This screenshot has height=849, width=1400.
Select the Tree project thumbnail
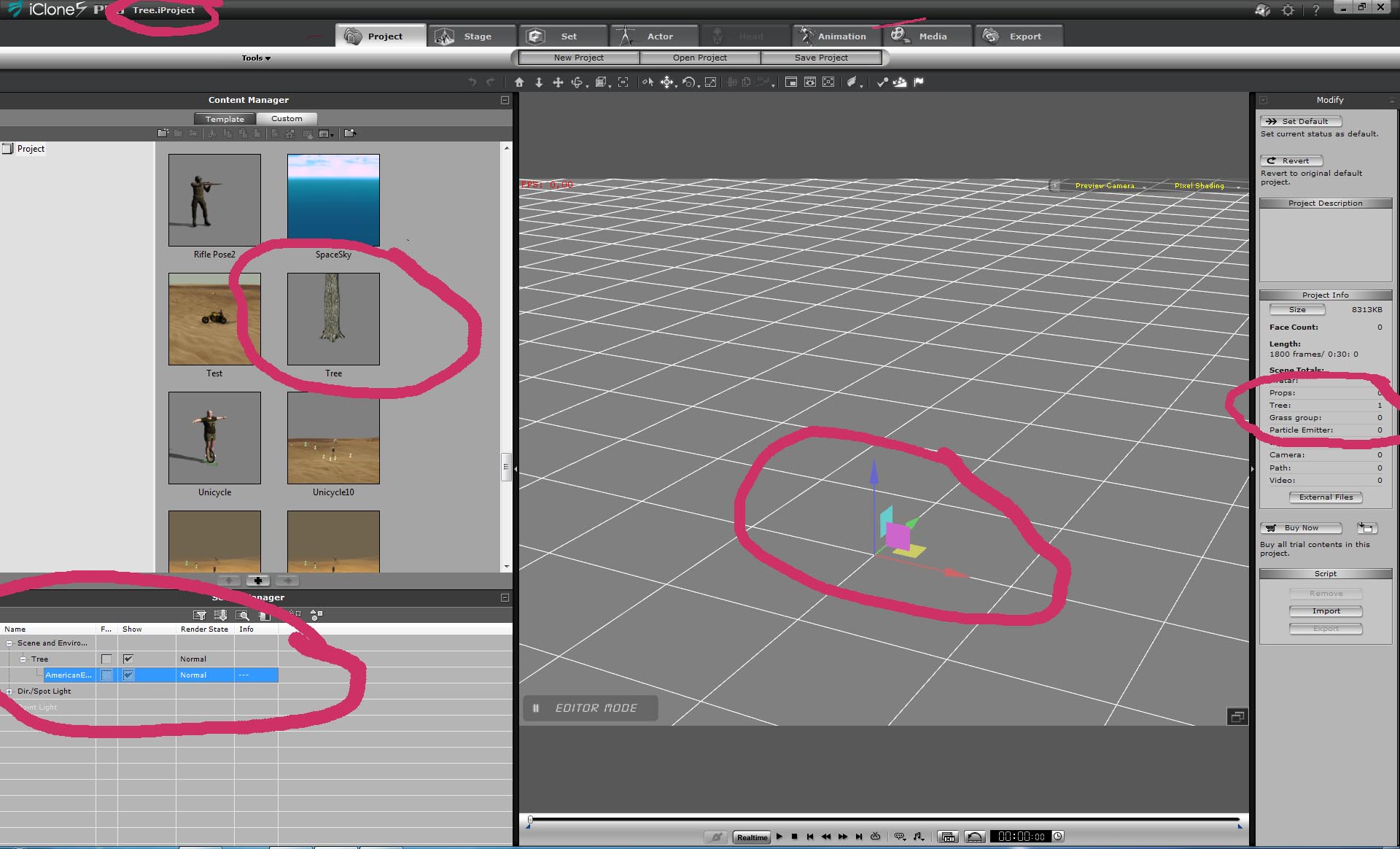(x=333, y=319)
